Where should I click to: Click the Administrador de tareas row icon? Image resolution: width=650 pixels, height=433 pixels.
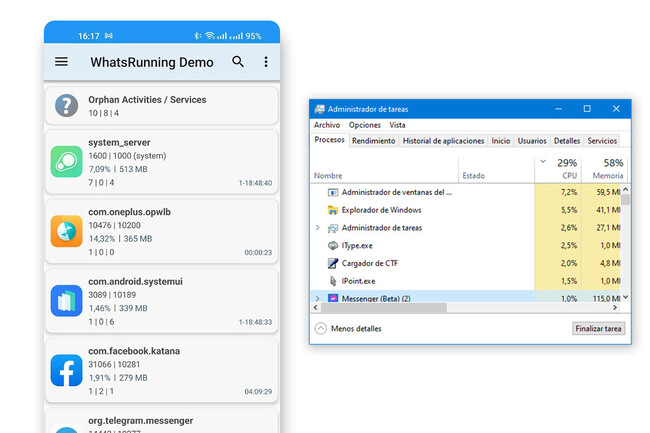[333, 228]
